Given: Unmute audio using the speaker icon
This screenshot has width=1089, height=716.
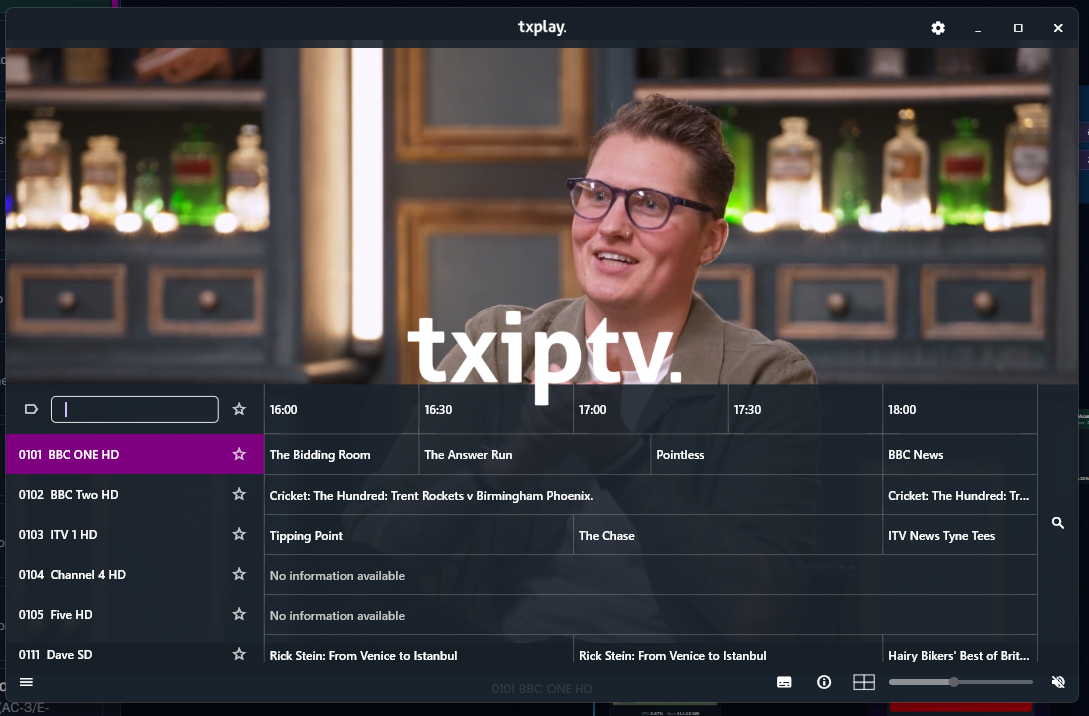Looking at the screenshot, I should (1058, 682).
